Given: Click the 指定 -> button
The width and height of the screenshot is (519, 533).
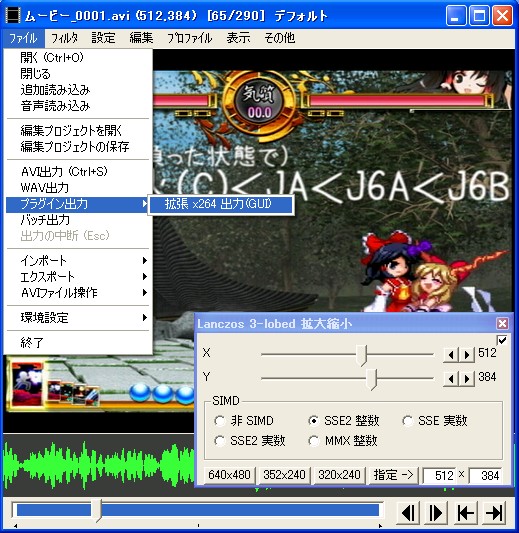Looking at the screenshot, I should 394,475.
